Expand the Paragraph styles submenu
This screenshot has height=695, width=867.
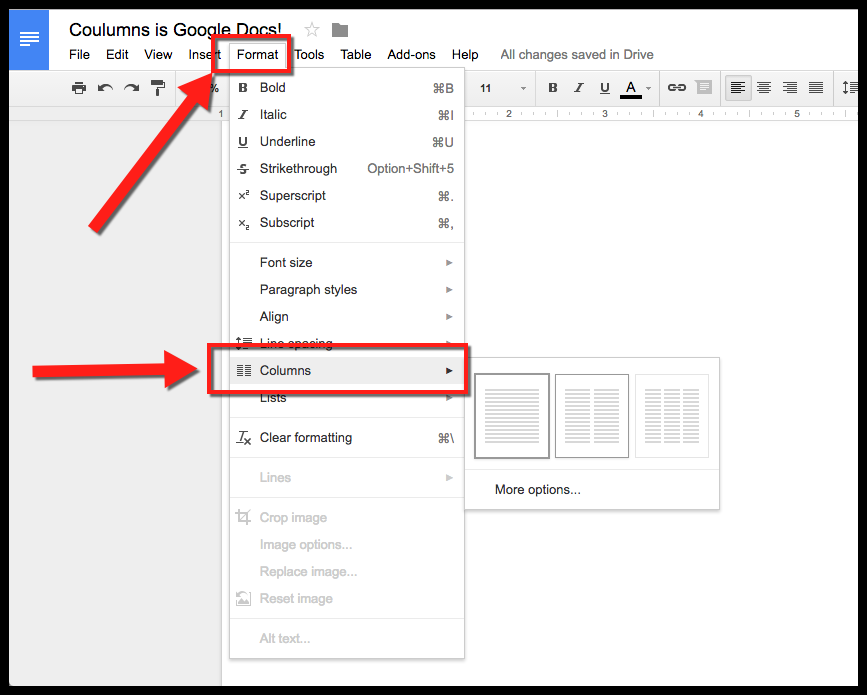click(x=347, y=290)
